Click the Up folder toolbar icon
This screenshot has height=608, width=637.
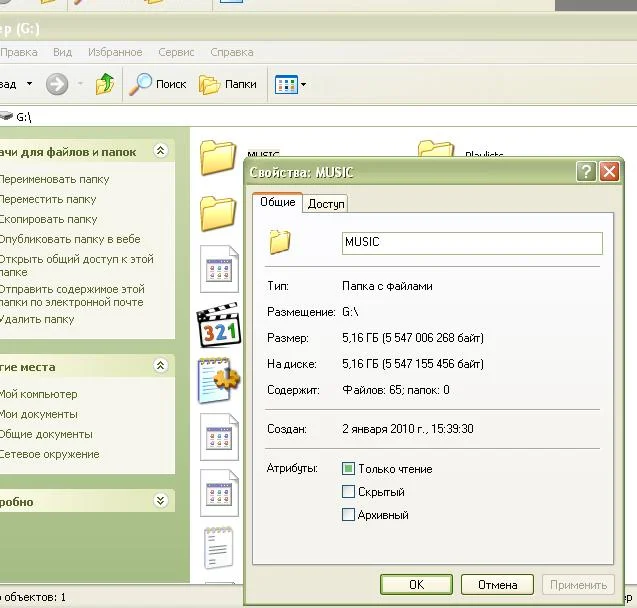coord(105,85)
